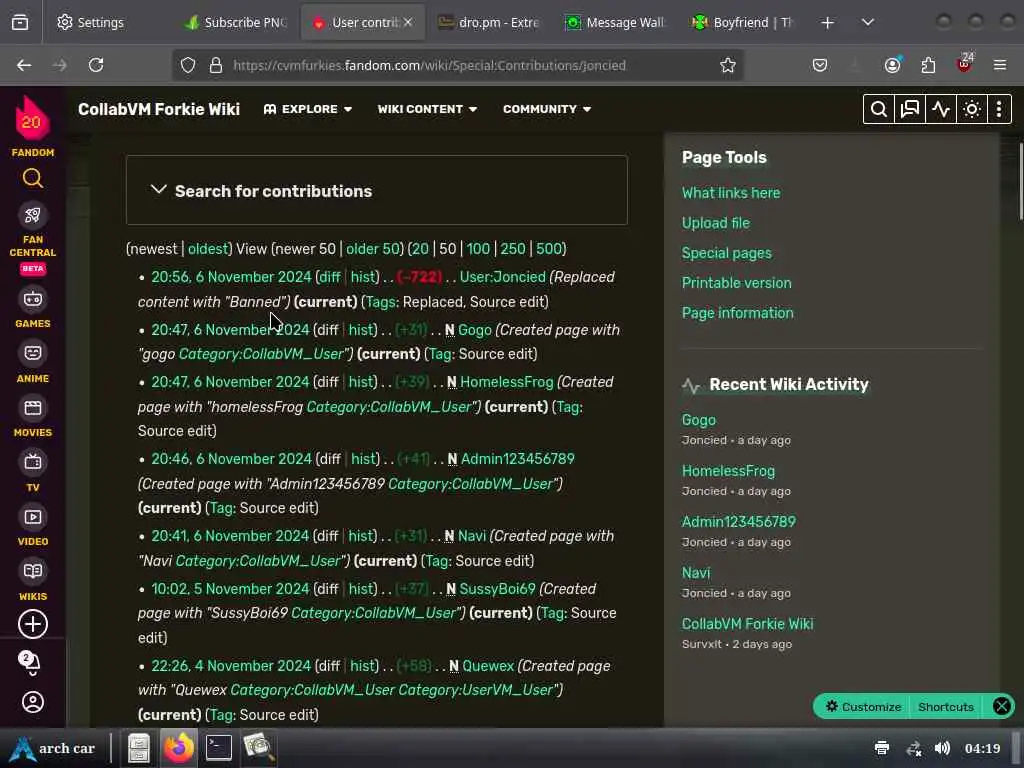Open CollabVM Forkie Wiki recent activity link
The image size is (1024, 768).
[x=747, y=624]
